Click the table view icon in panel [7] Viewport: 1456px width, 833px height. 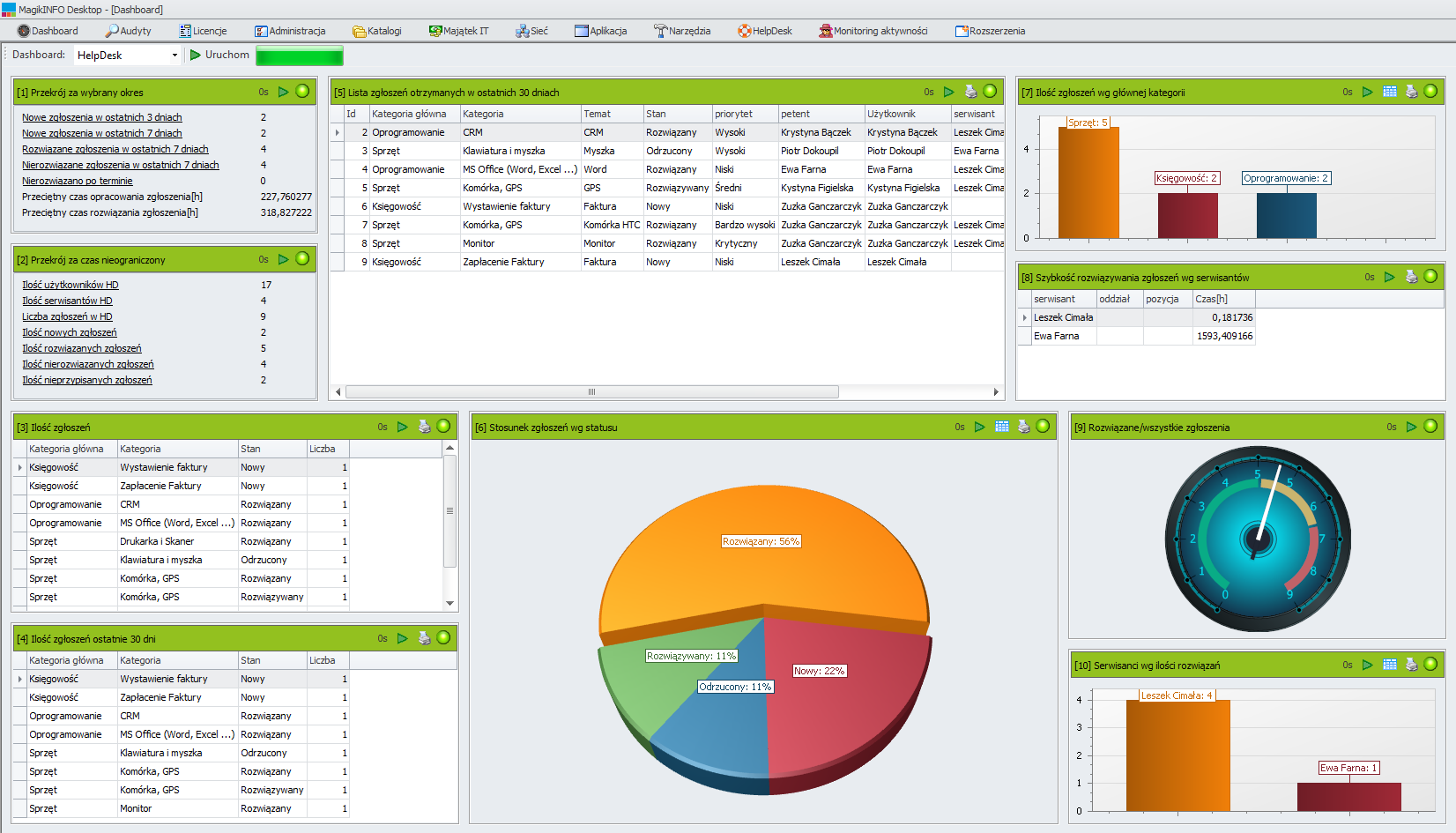[x=1390, y=92]
